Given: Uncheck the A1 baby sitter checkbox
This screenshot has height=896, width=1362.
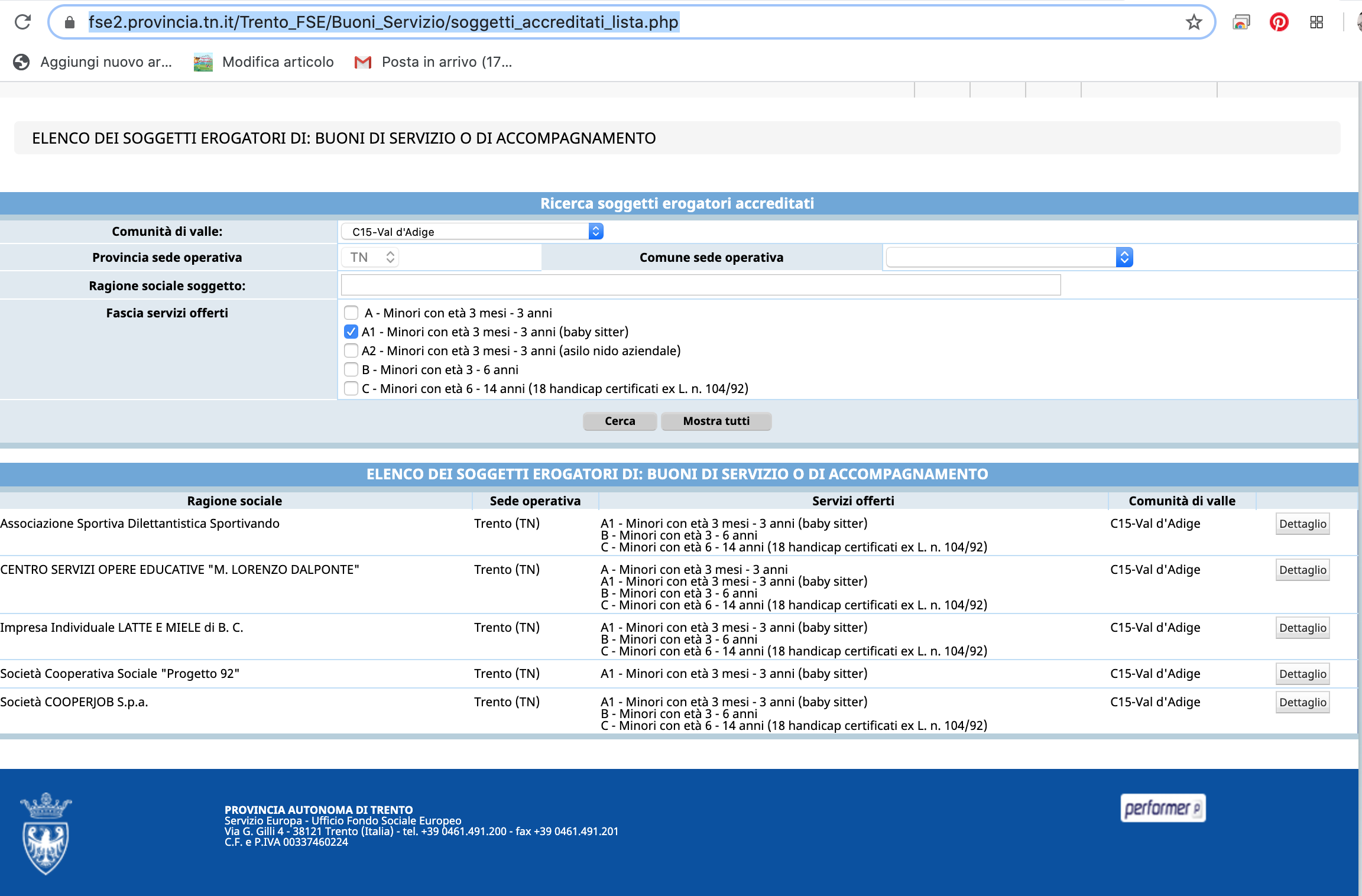Looking at the screenshot, I should pyautogui.click(x=351, y=332).
